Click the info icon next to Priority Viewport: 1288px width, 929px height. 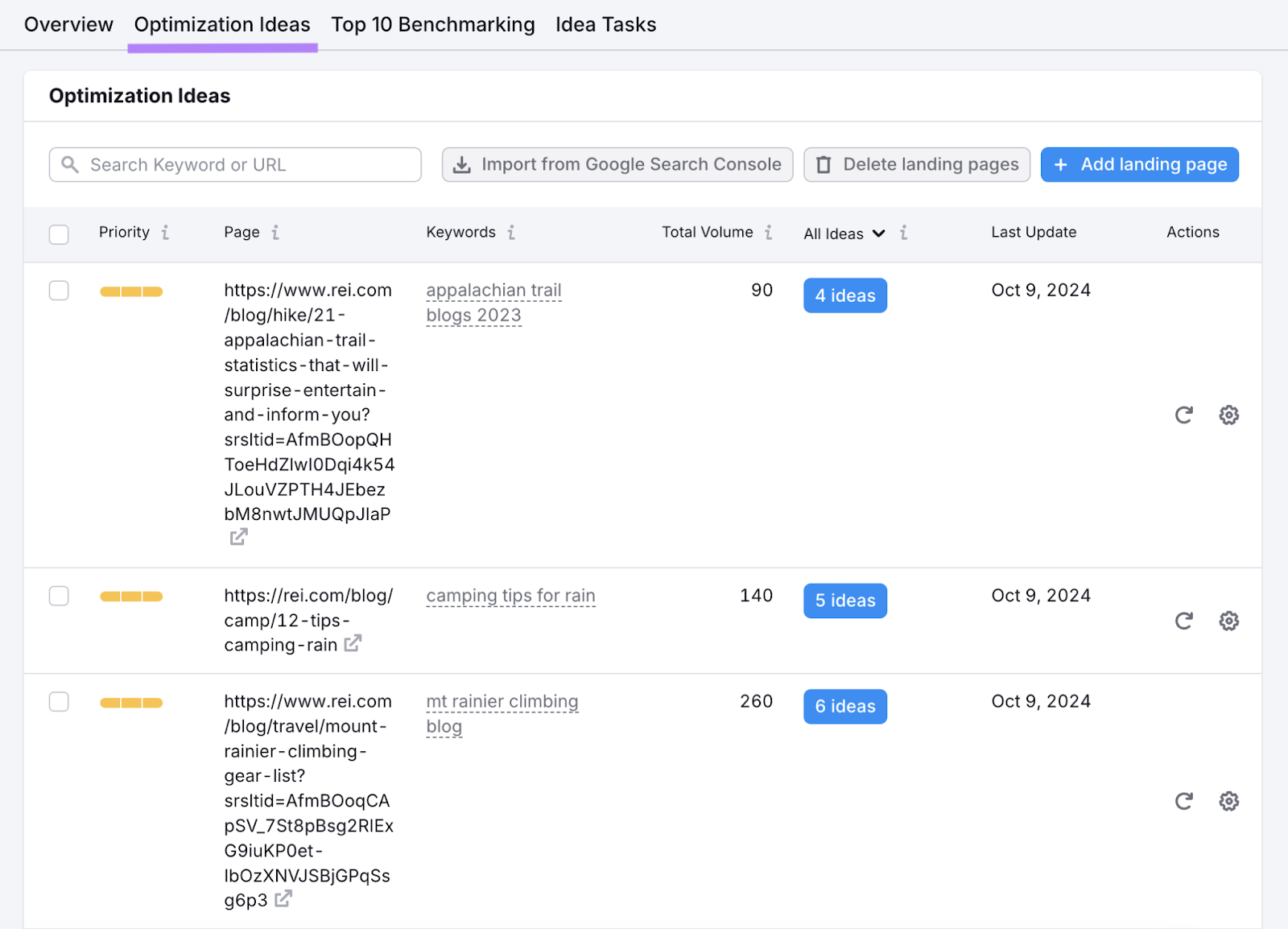(167, 233)
